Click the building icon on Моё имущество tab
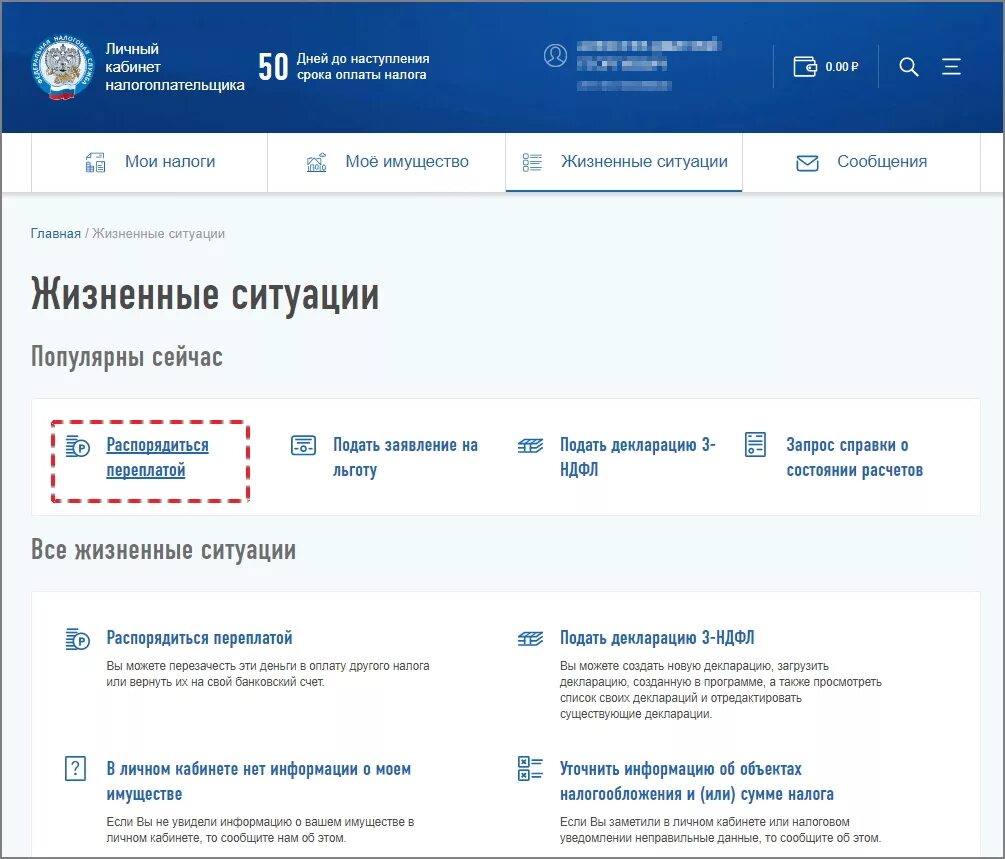The width and height of the screenshot is (1005, 859). 317,160
